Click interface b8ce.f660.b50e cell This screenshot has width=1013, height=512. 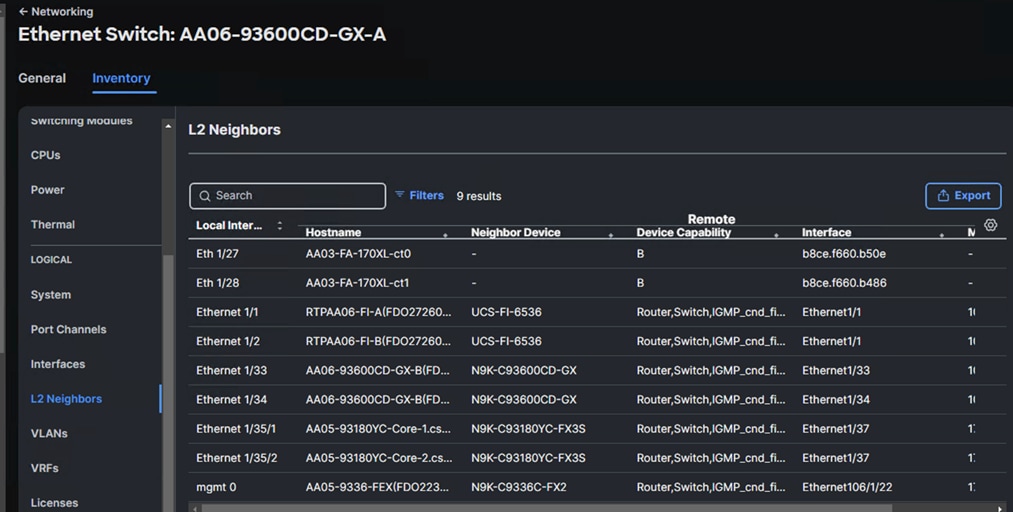point(844,254)
